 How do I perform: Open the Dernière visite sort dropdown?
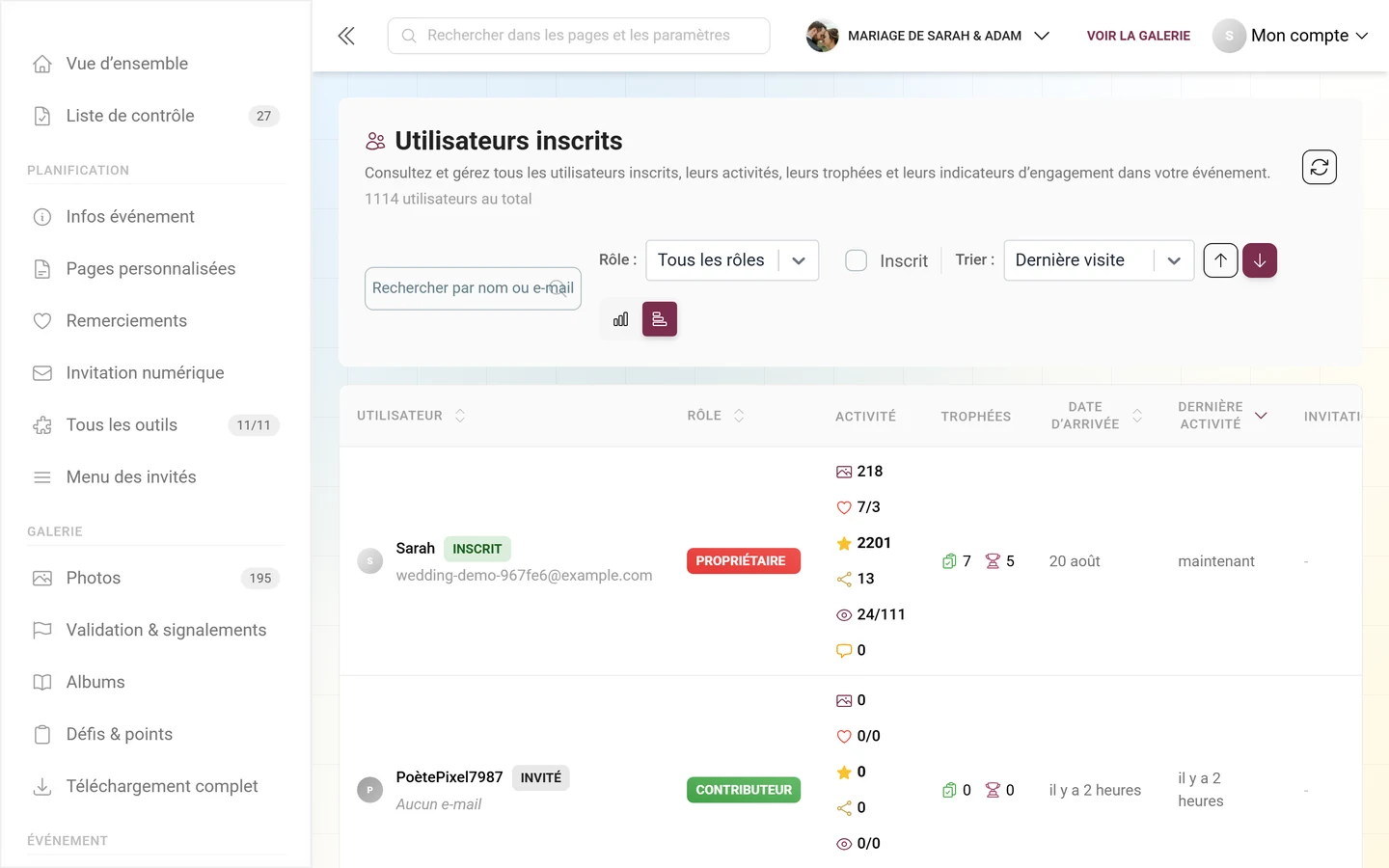tap(1099, 260)
